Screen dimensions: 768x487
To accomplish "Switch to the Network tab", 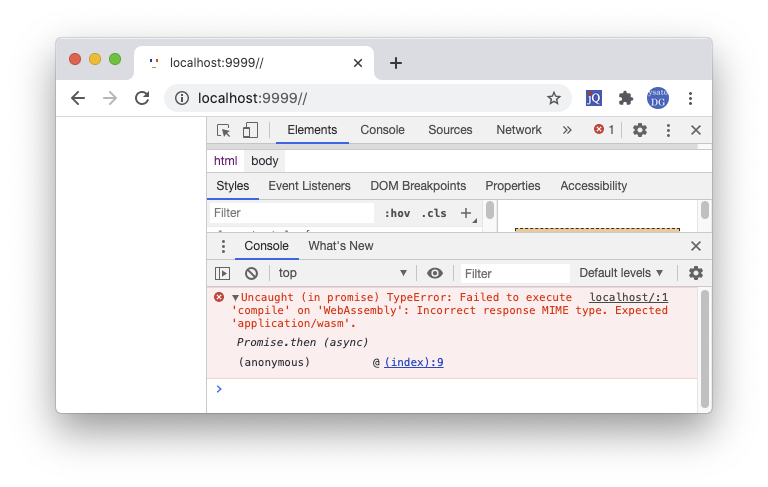I will (x=519, y=130).
